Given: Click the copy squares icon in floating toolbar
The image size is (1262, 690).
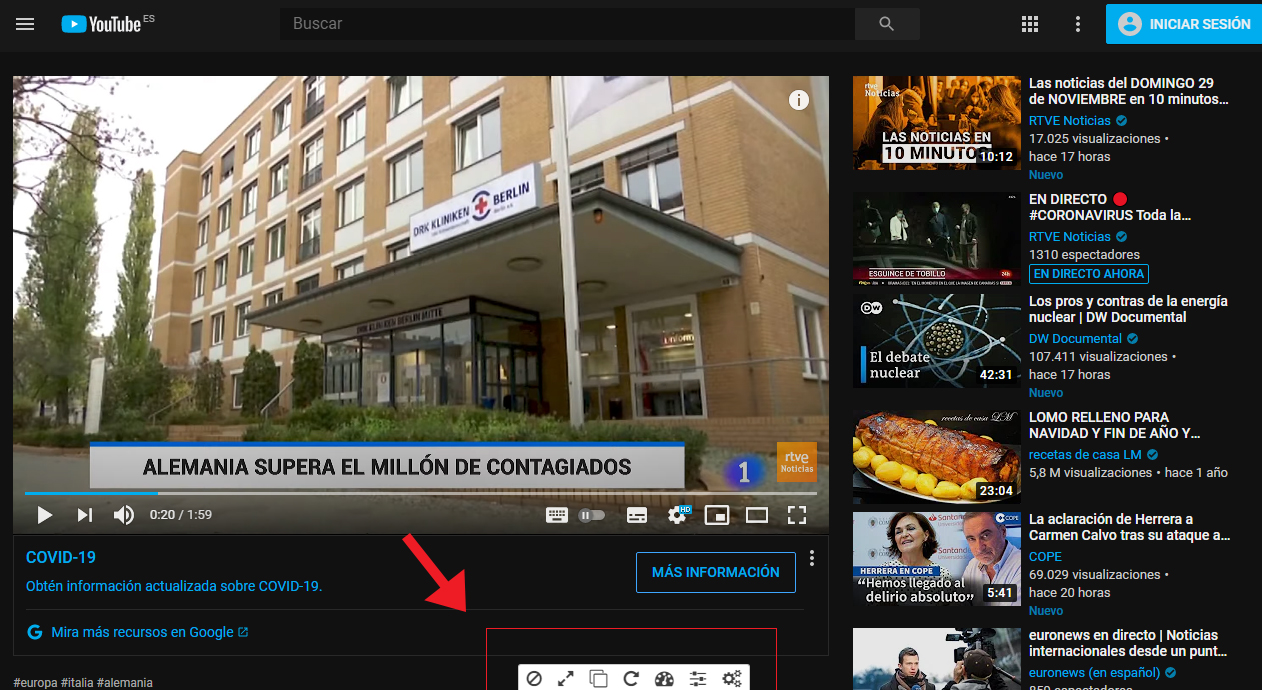Looking at the screenshot, I should (598, 679).
